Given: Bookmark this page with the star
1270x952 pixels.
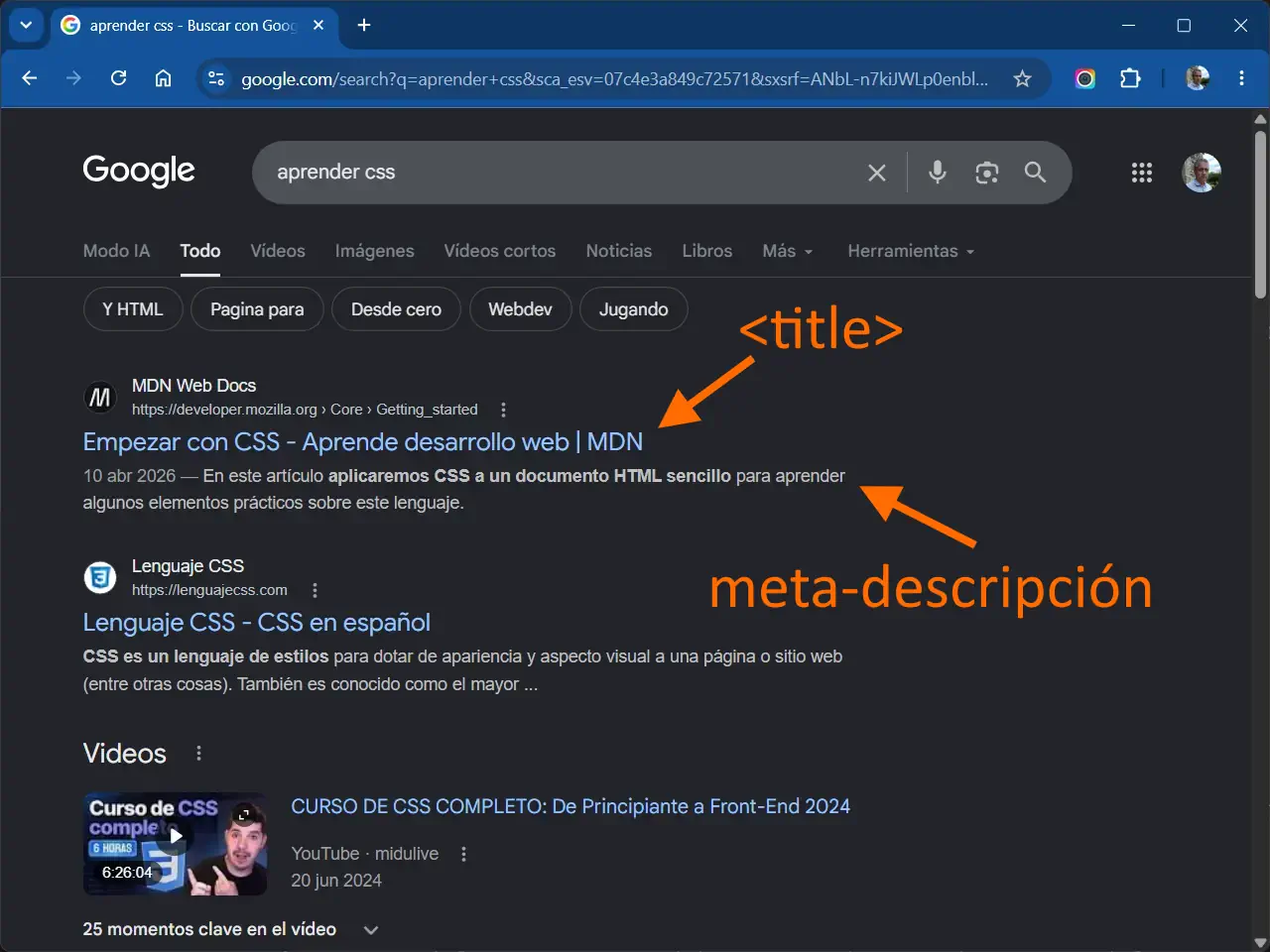Looking at the screenshot, I should point(1022,78).
